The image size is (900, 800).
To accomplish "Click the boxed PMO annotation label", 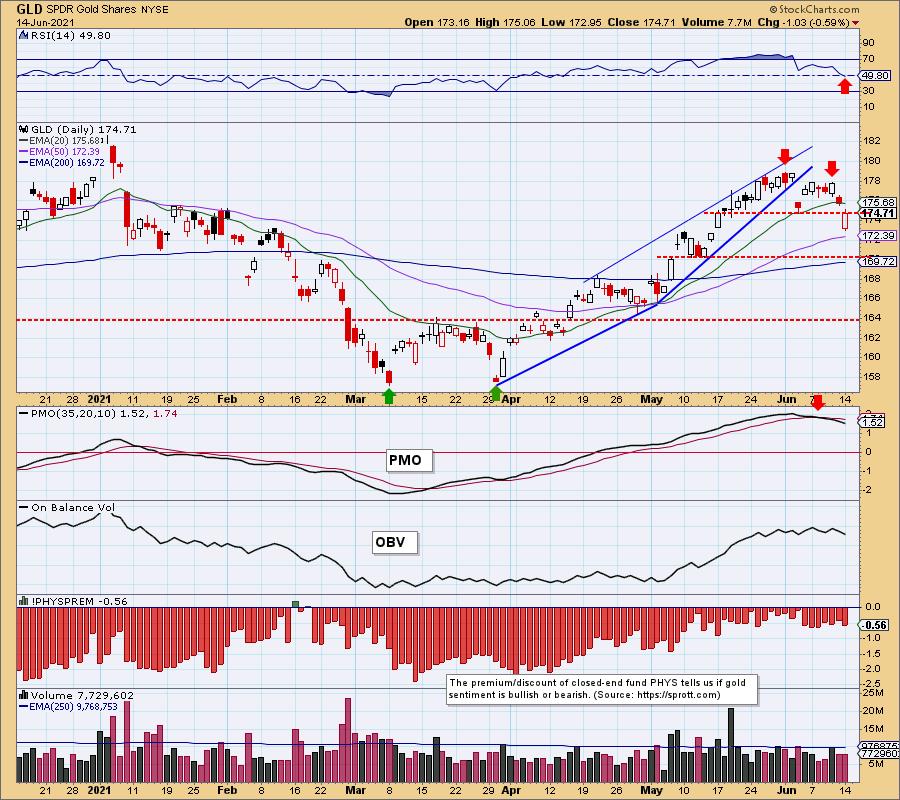I will [408, 460].
